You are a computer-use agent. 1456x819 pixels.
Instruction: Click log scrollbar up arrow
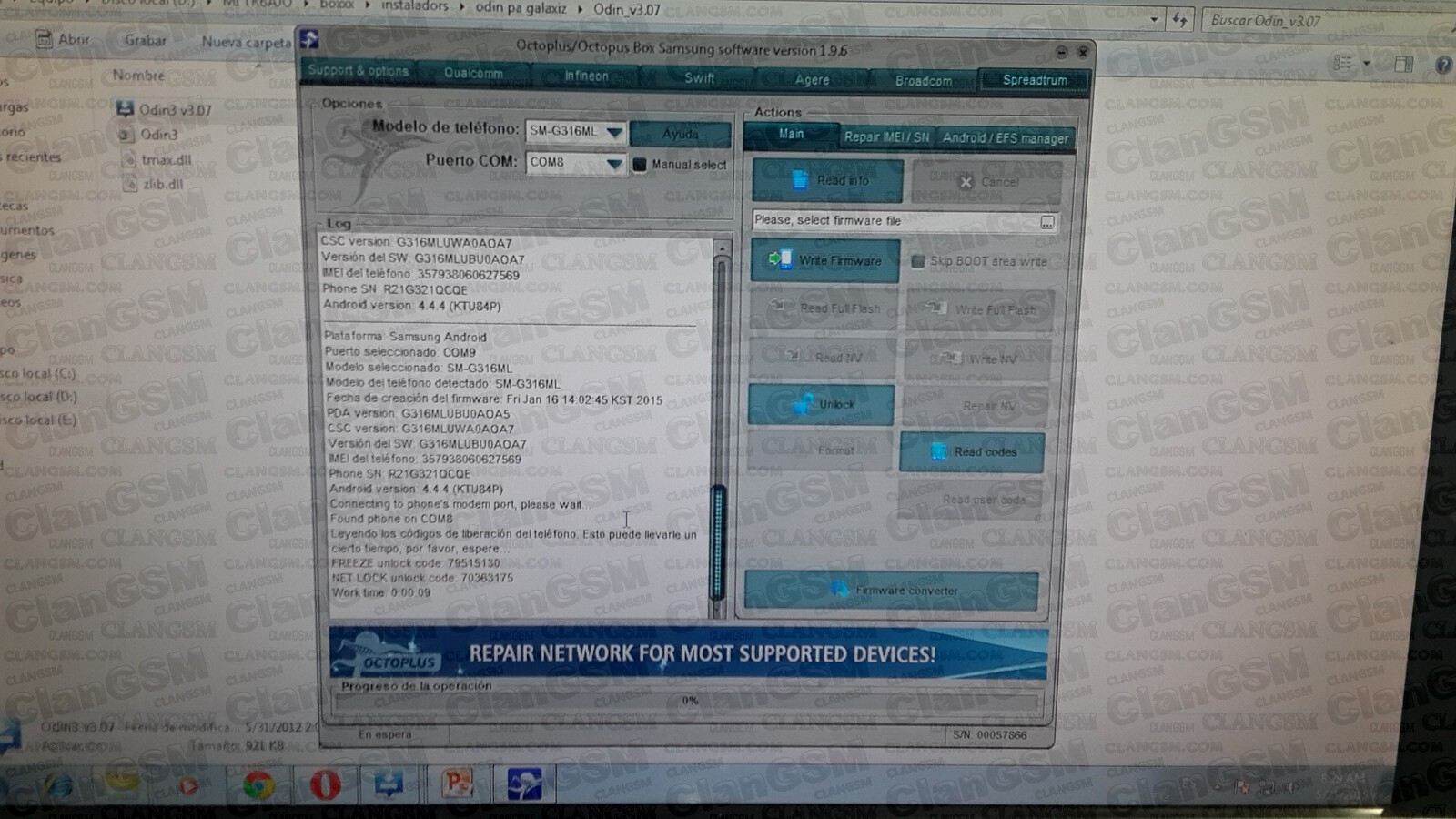(721, 247)
